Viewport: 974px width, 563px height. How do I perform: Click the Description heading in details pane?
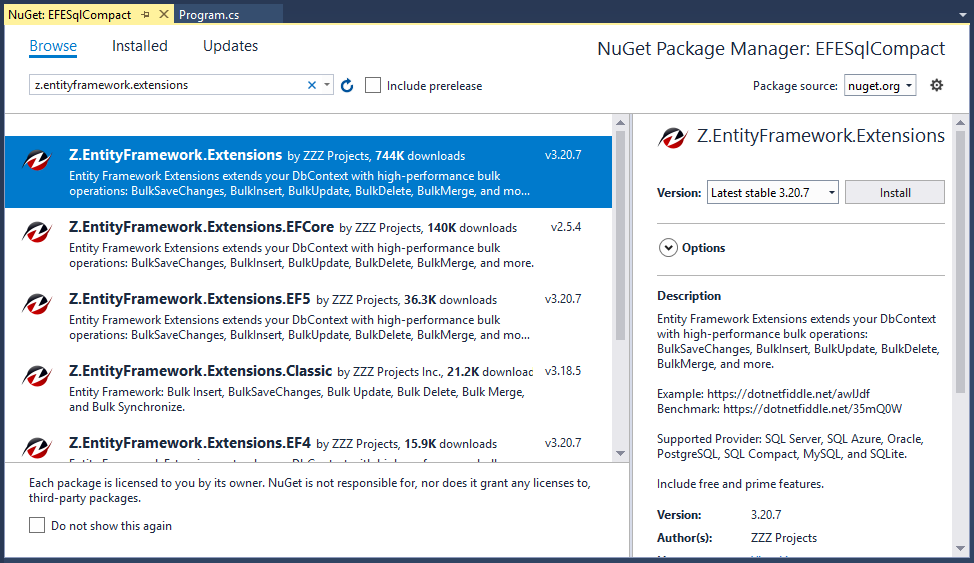[689, 296]
